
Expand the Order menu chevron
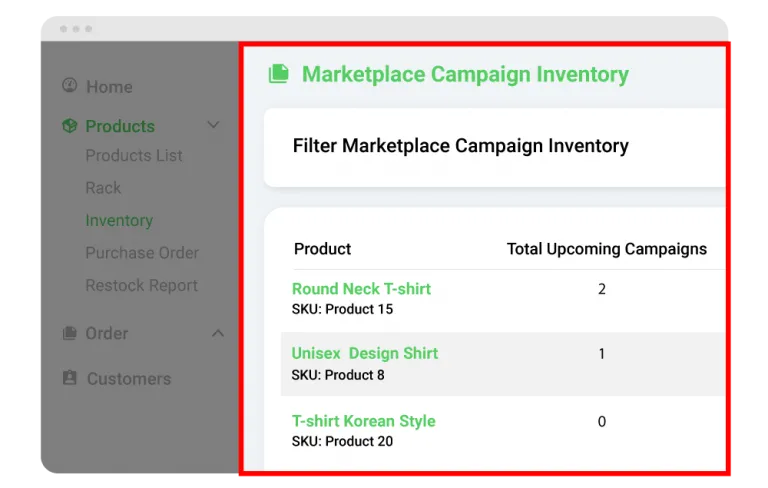(x=218, y=333)
